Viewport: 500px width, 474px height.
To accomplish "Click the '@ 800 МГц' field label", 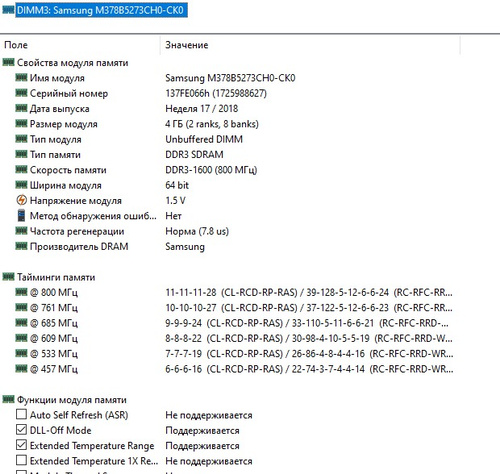I will point(54,293).
